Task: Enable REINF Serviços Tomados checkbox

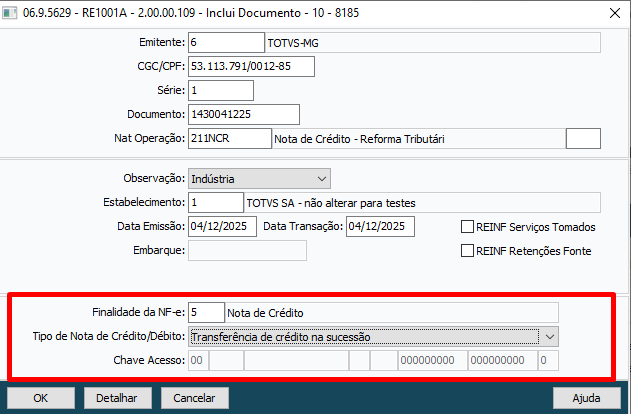Action: (467, 227)
